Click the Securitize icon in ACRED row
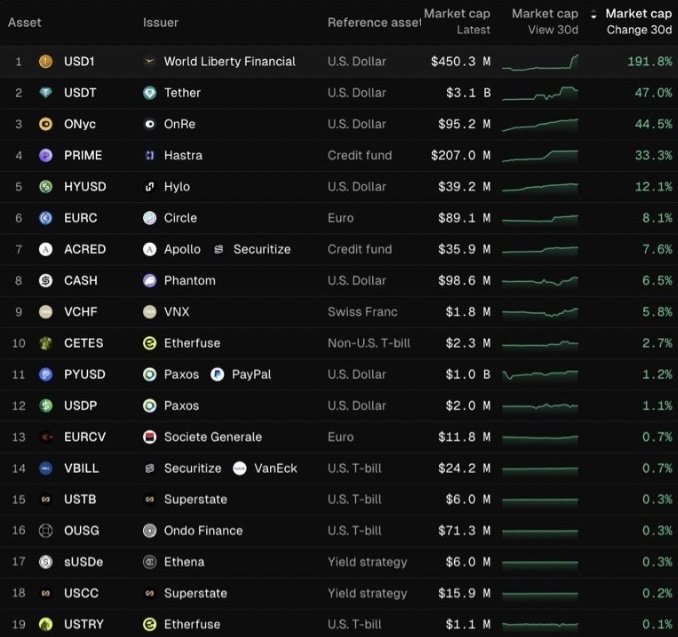678x637 pixels. coord(219,250)
